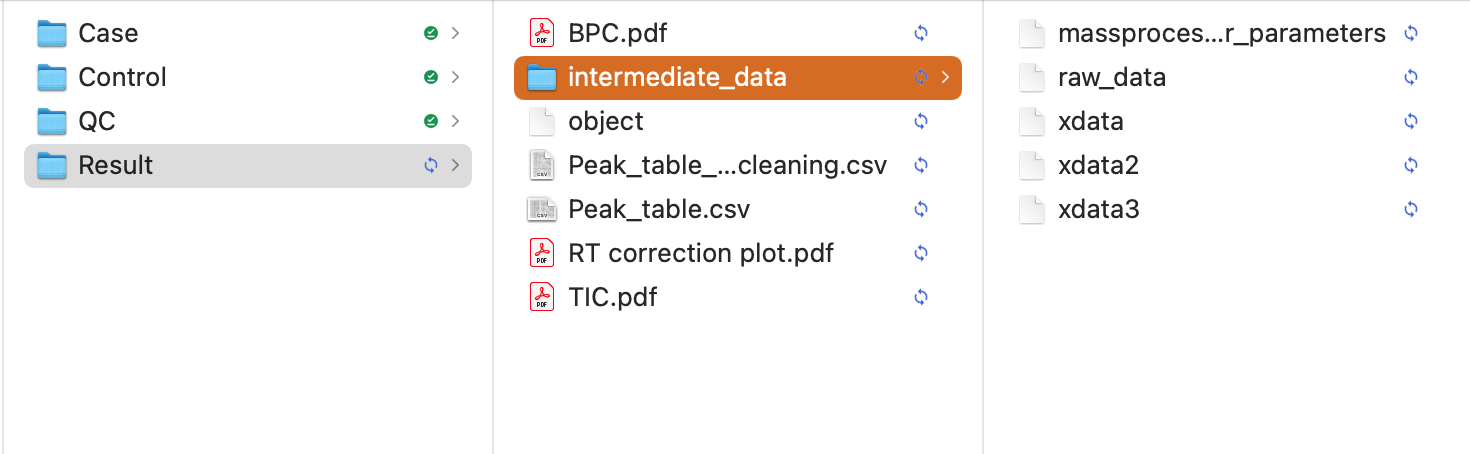Viewport: 1470px width, 454px height.
Task: Open the BPC.pdf file icon
Action: (541, 33)
